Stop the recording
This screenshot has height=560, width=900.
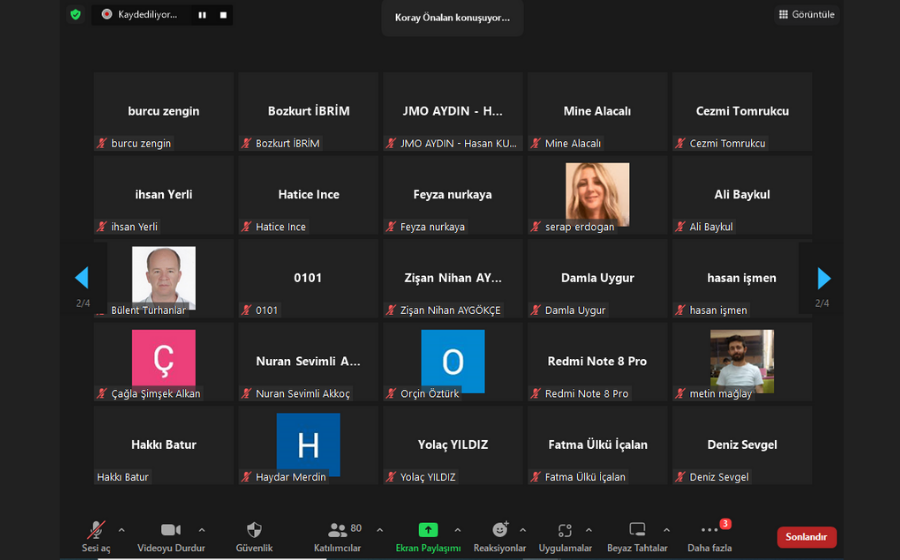223,15
